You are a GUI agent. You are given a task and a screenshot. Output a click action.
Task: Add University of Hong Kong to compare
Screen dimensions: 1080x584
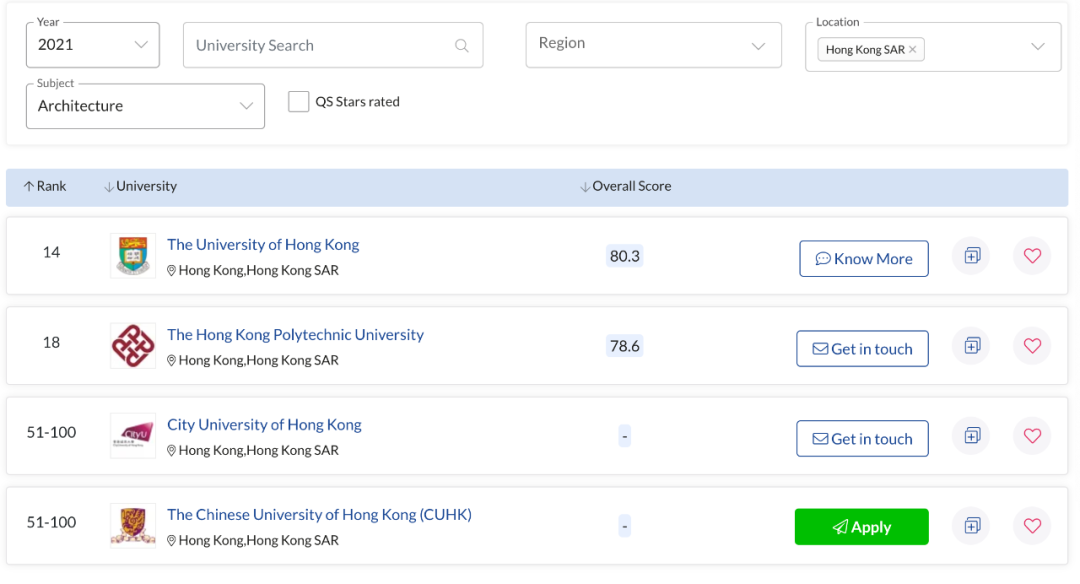tap(971, 256)
